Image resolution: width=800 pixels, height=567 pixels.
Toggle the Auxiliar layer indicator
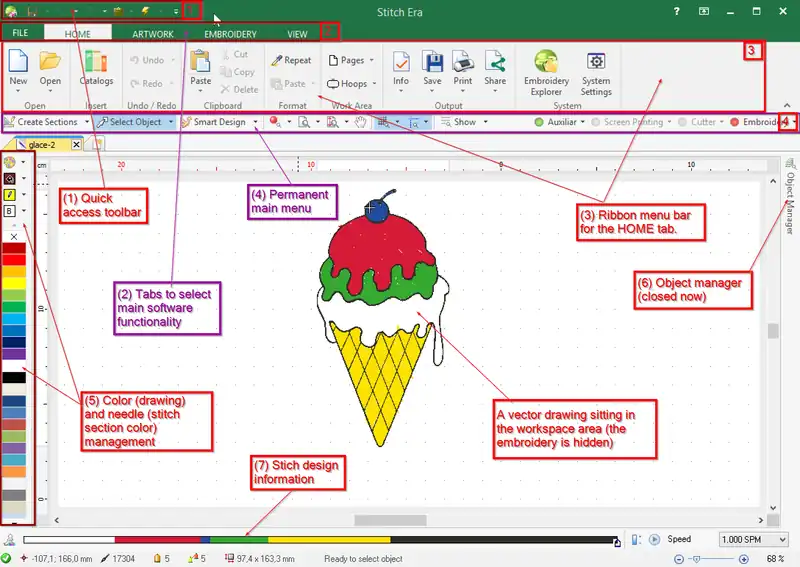tap(539, 122)
